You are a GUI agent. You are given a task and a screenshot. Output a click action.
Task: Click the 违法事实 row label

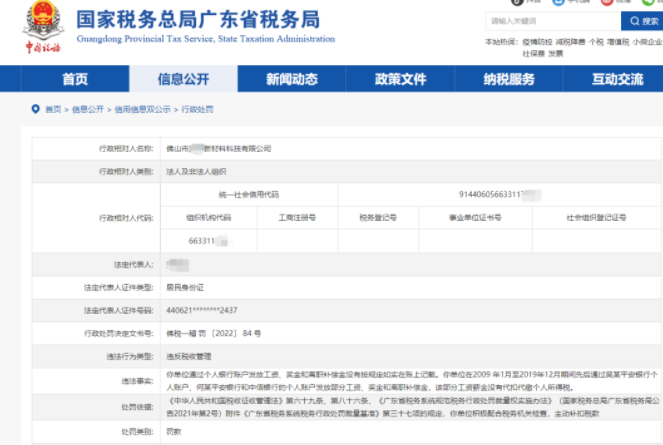[137, 381]
